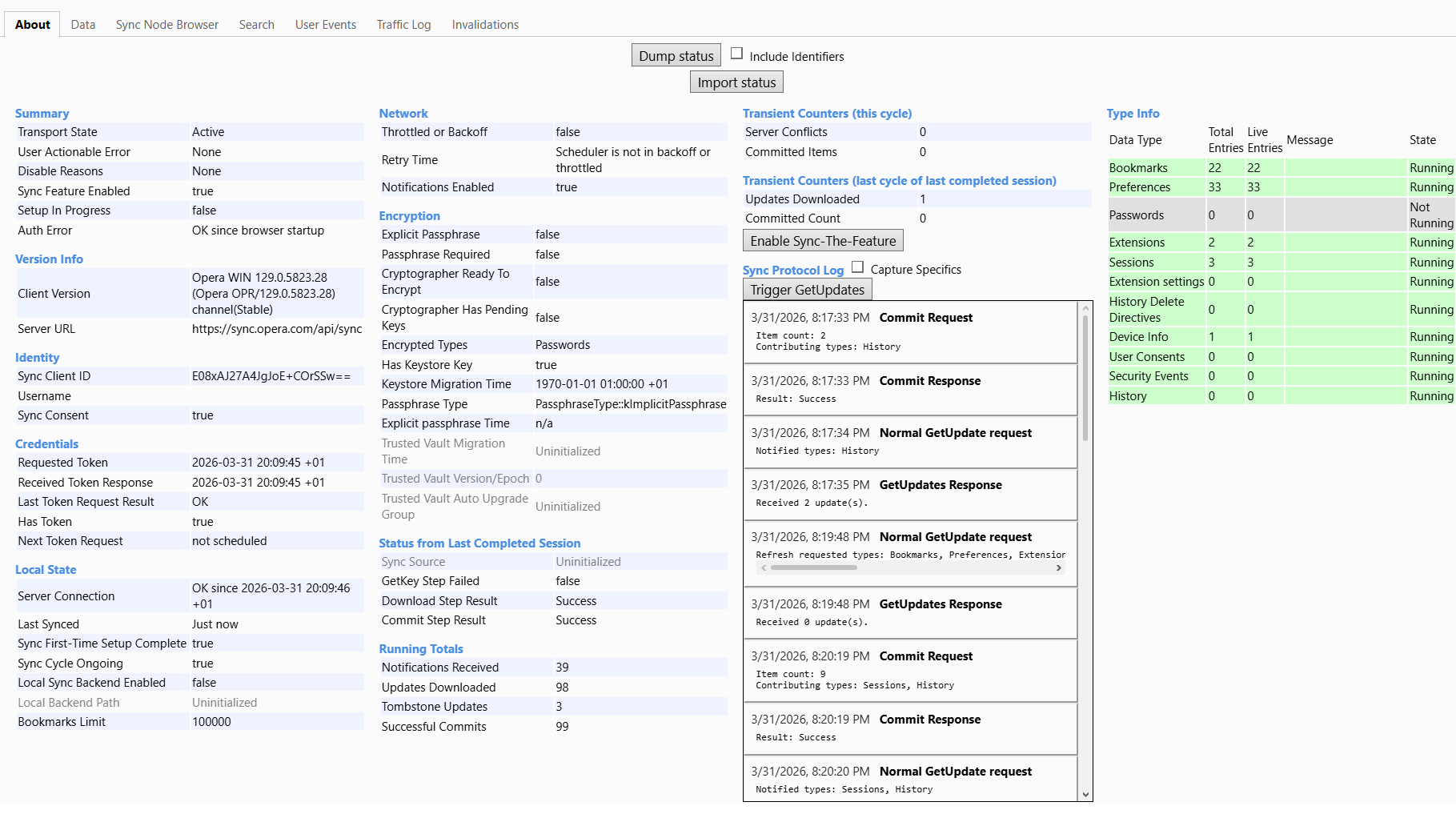1456x814 pixels.
Task: Click left arrow of log entry horizontal scrollbar
Action: (764, 567)
